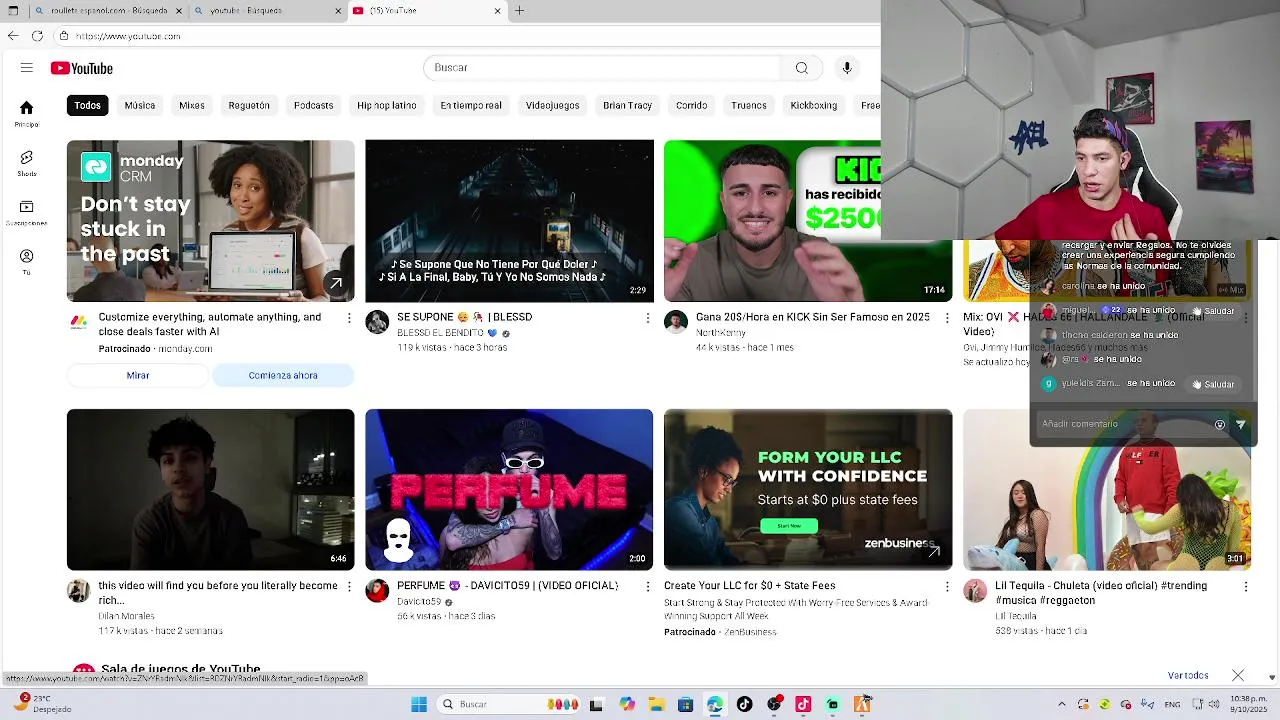Dismiss Sala de juegos section with X

pos(1238,676)
